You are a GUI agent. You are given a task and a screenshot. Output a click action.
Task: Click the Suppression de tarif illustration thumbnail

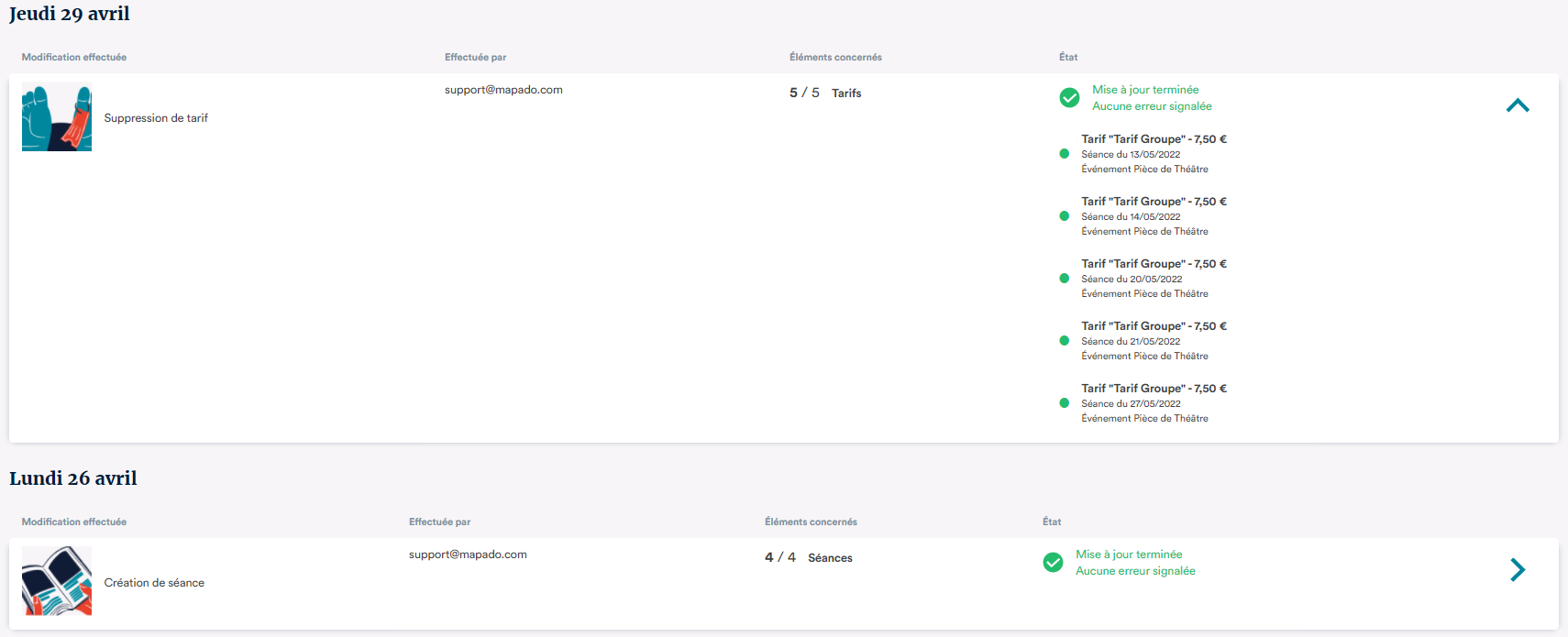pos(57,116)
